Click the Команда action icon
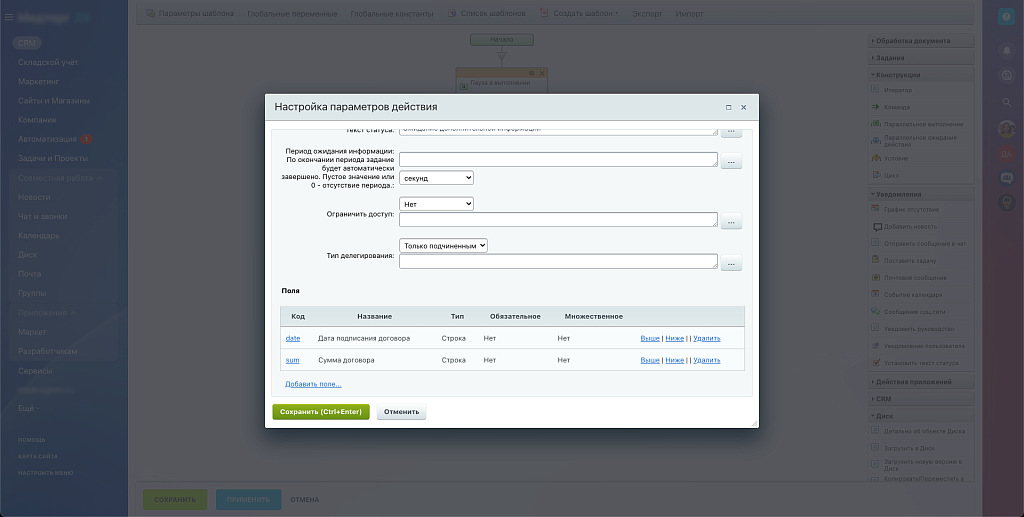 (876, 107)
